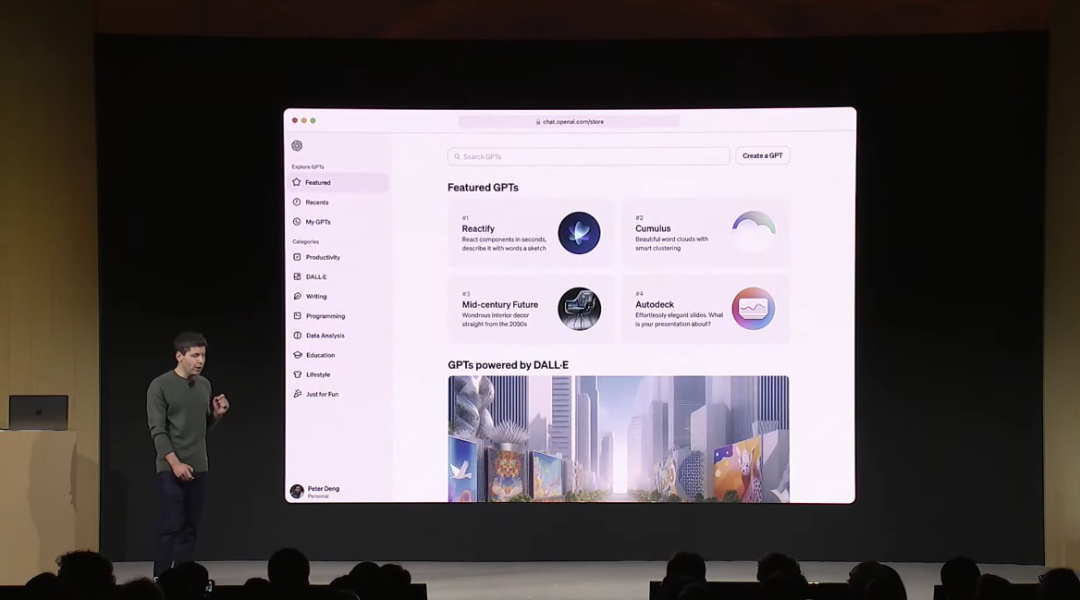Click the Cumulus description about word clouds
The width and height of the screenshot is (1080, 600).
pos(672,244)
